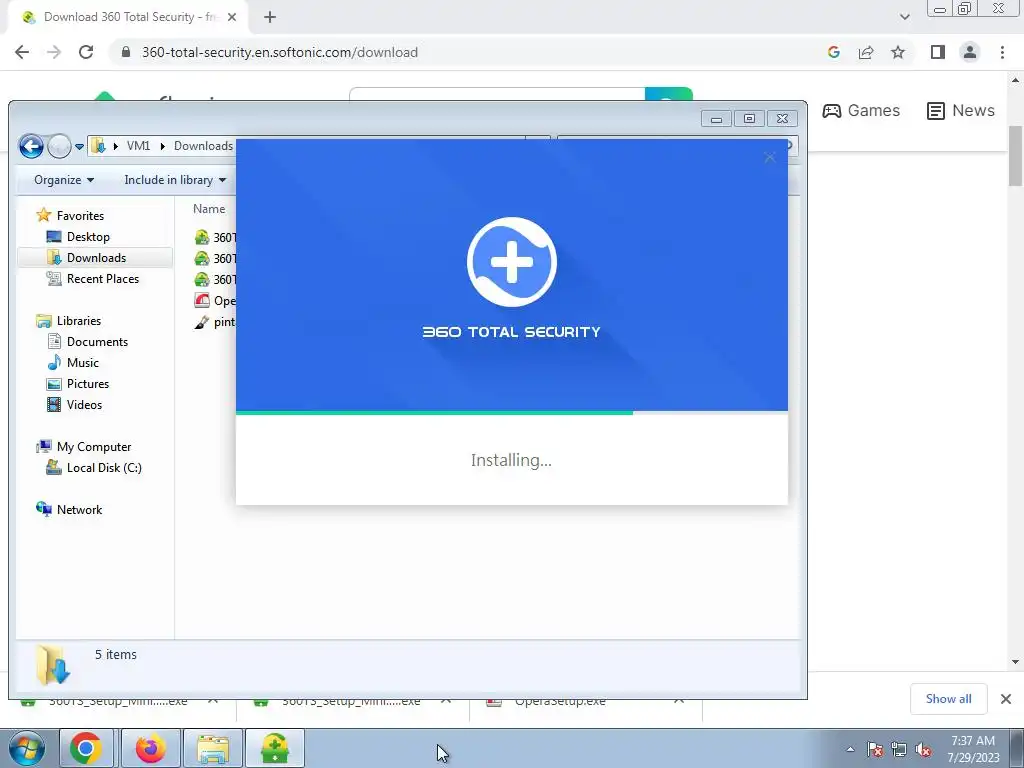Open Pictures library
Viewport: 1024px width, 768px height.
tap(78, 383)
